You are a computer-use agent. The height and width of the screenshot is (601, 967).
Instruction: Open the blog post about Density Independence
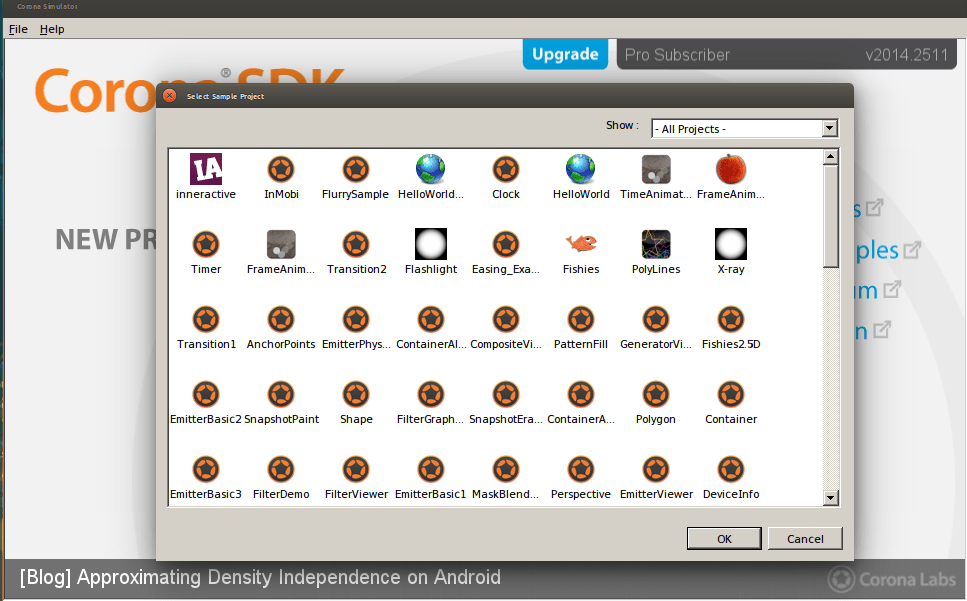(x=260, y=578)
